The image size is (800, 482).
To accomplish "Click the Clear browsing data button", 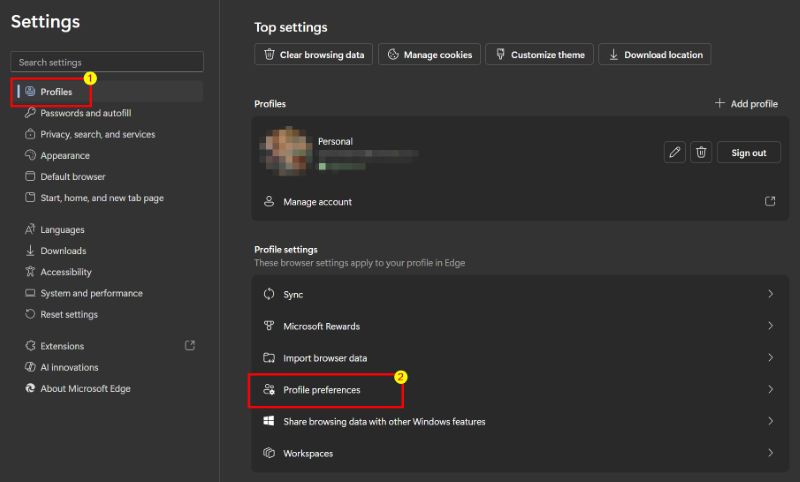I will [314, 55].
